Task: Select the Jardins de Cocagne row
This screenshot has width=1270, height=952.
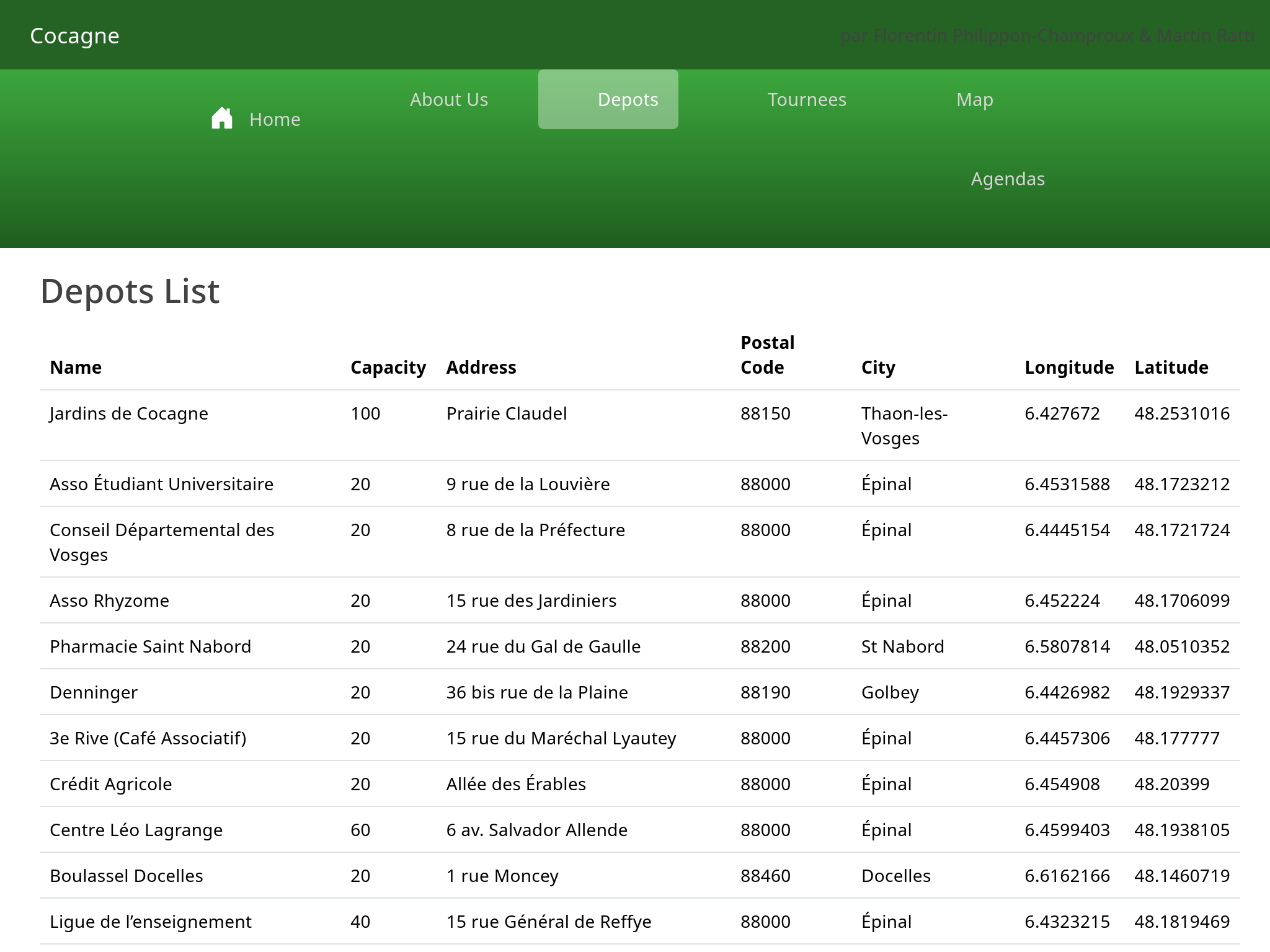Action: (x=129, y=413)
